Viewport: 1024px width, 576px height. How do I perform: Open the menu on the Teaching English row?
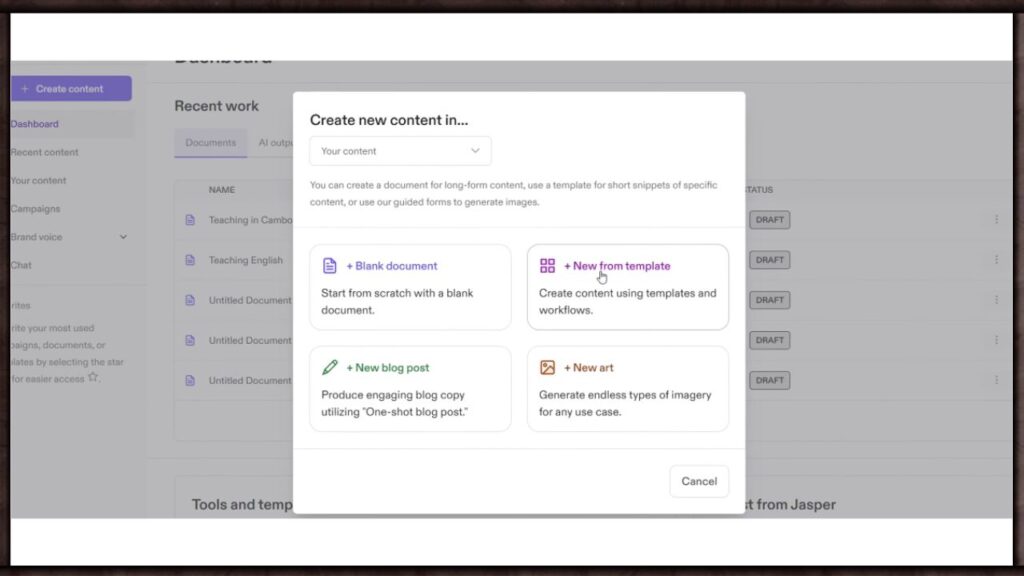(997, 259)
